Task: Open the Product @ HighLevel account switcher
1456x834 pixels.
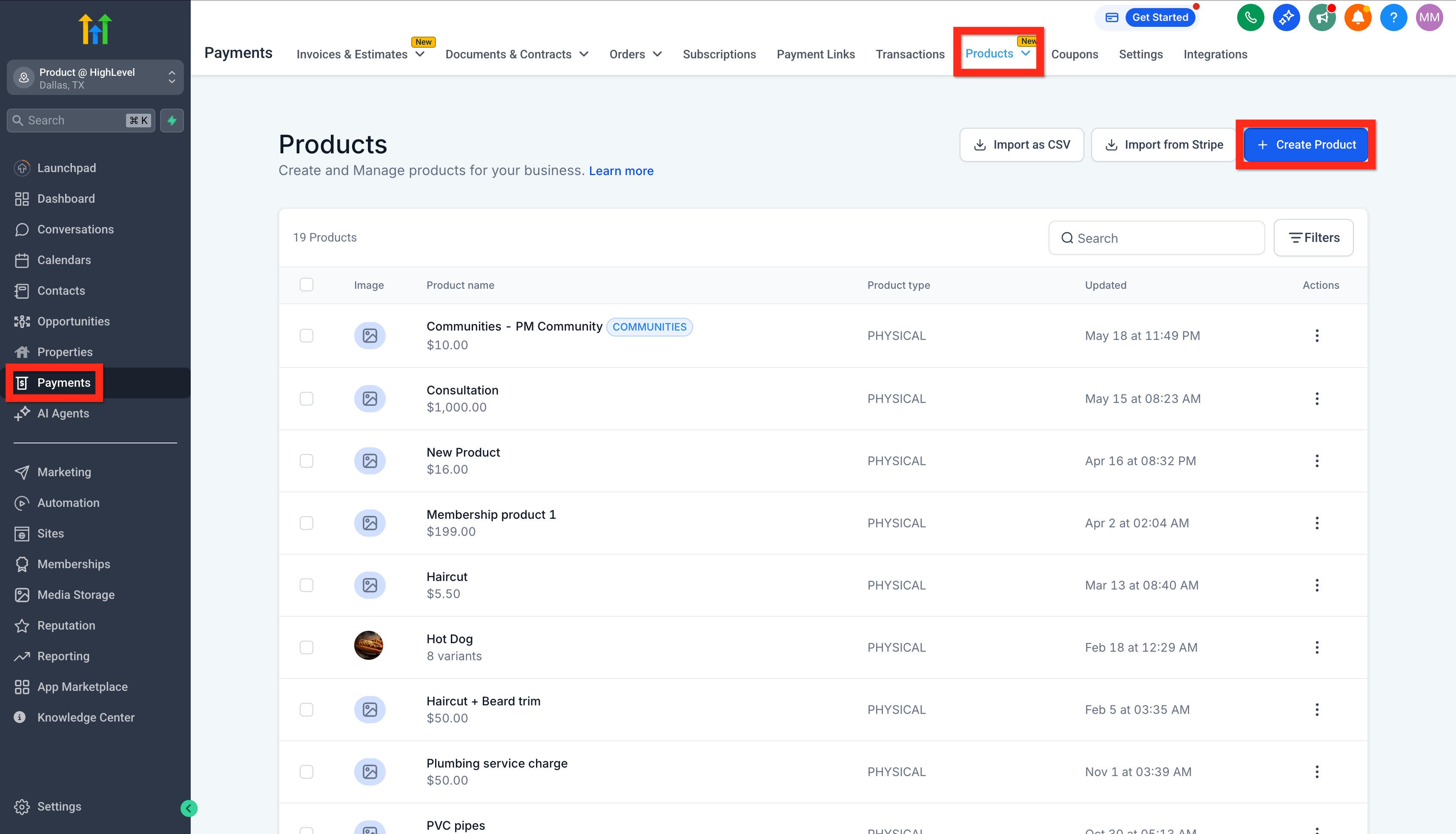Action: pyautogui.click(x=95, y=78)
